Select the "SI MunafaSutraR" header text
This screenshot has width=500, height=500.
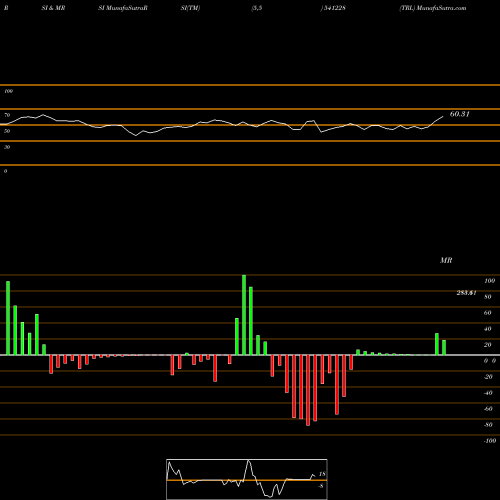tap(123, 8)
